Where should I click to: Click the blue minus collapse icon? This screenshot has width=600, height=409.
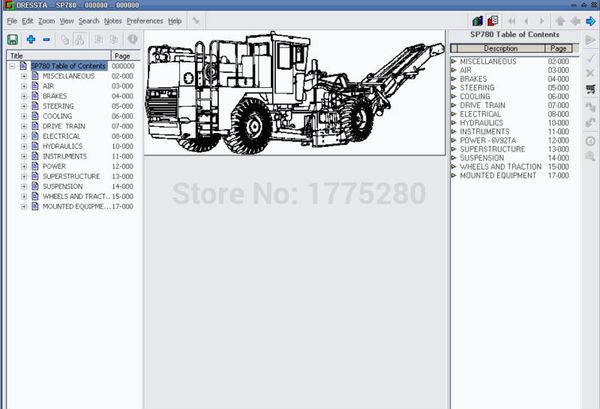(x=46, y=39)
